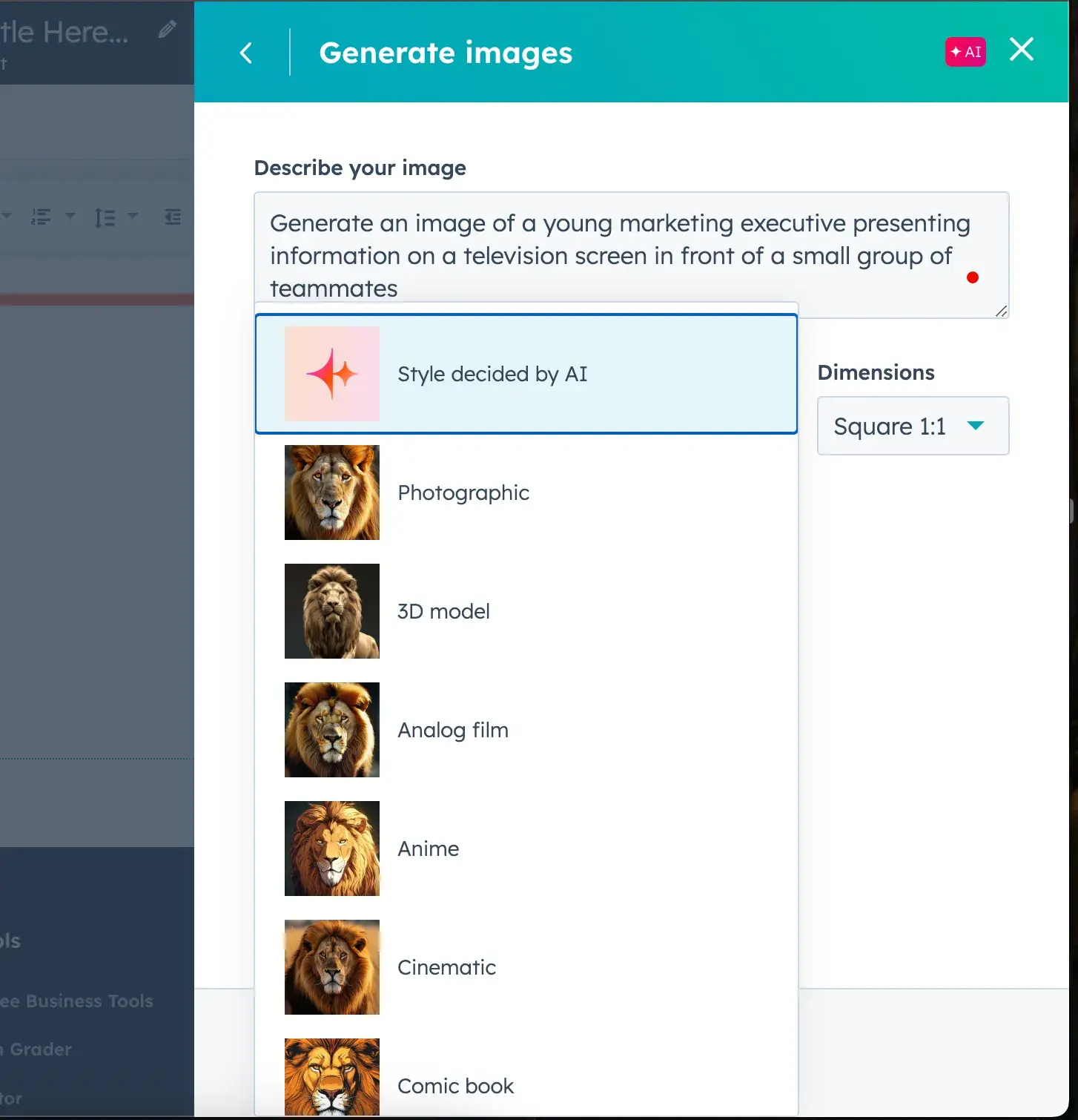
Task: Click the Cinematic lion thumbnail
Action: pyautogui.click(x=332, y=967)
